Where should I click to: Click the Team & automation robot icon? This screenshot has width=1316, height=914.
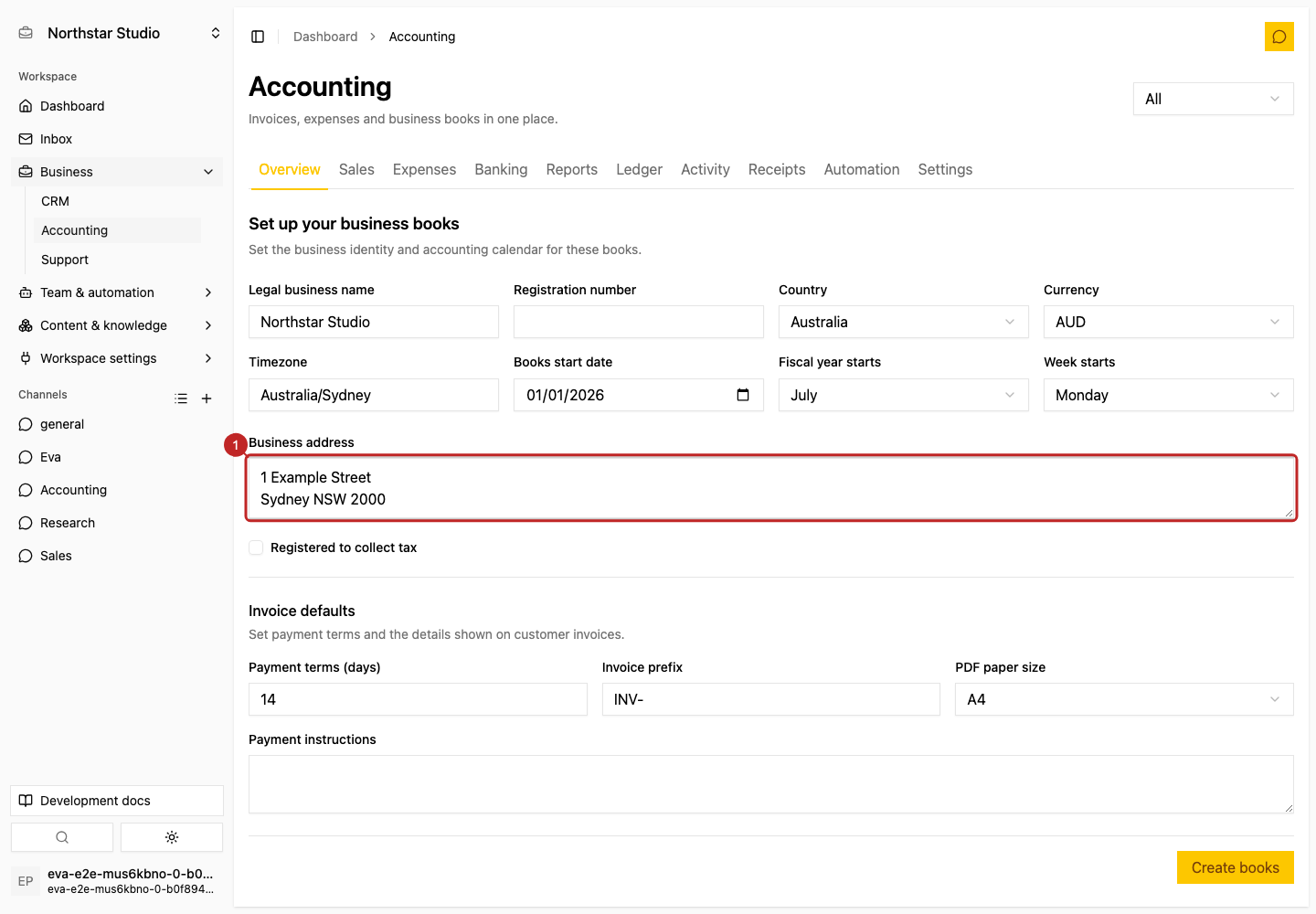[x=26, y=292]
